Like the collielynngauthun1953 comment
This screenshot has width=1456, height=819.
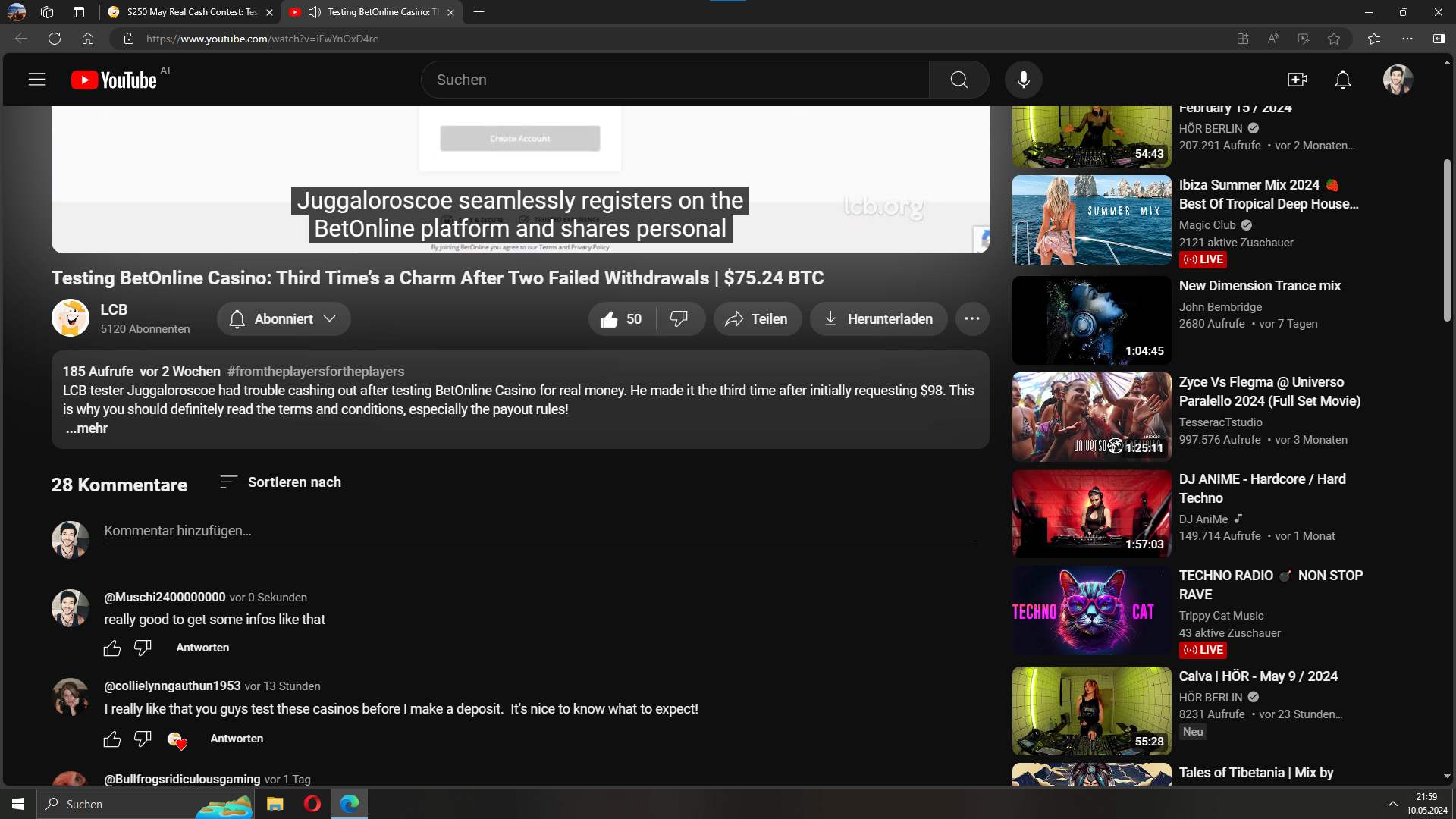click(x=112, y=739)
